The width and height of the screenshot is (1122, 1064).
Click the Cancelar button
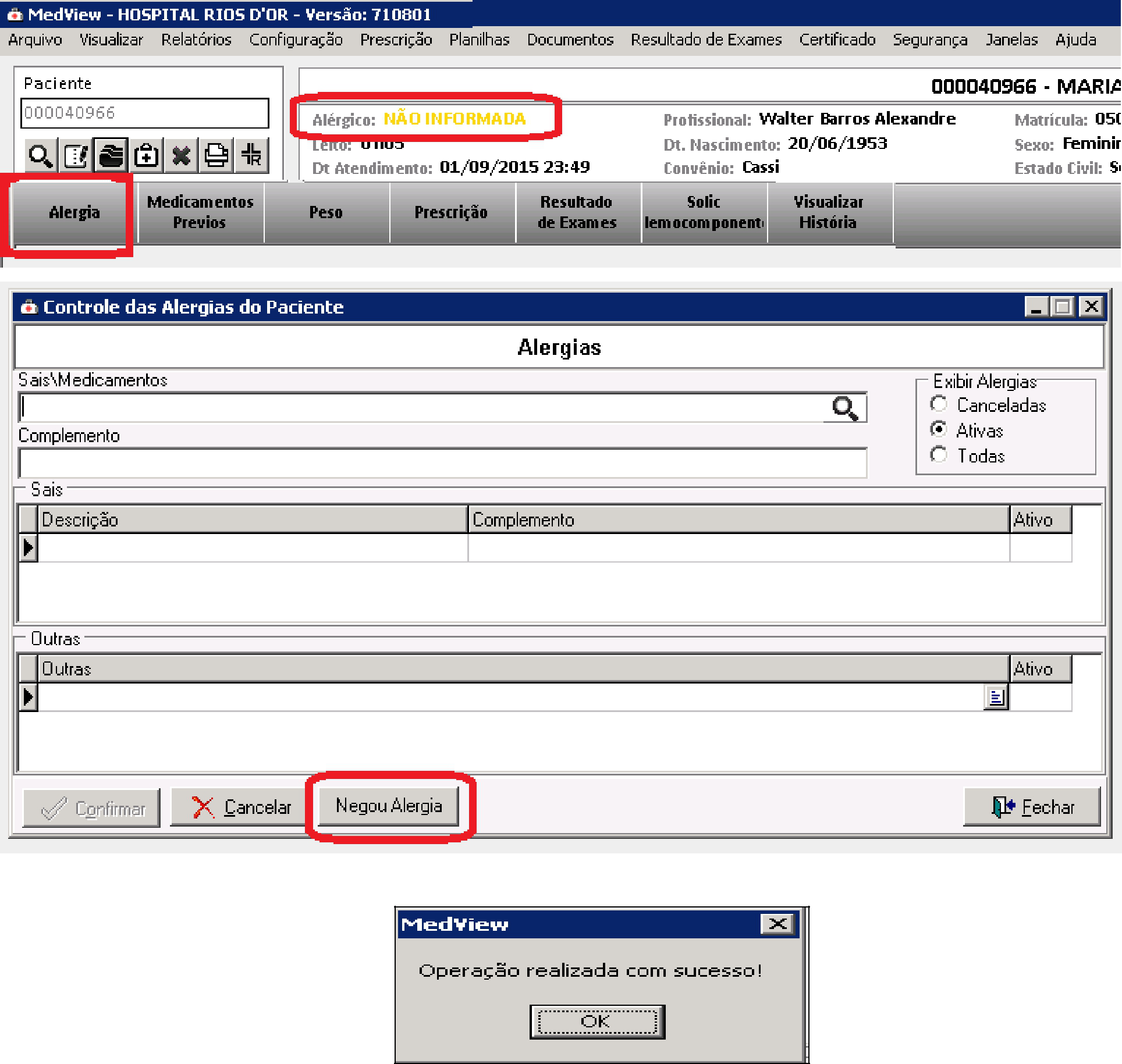[x=239, y=807]
